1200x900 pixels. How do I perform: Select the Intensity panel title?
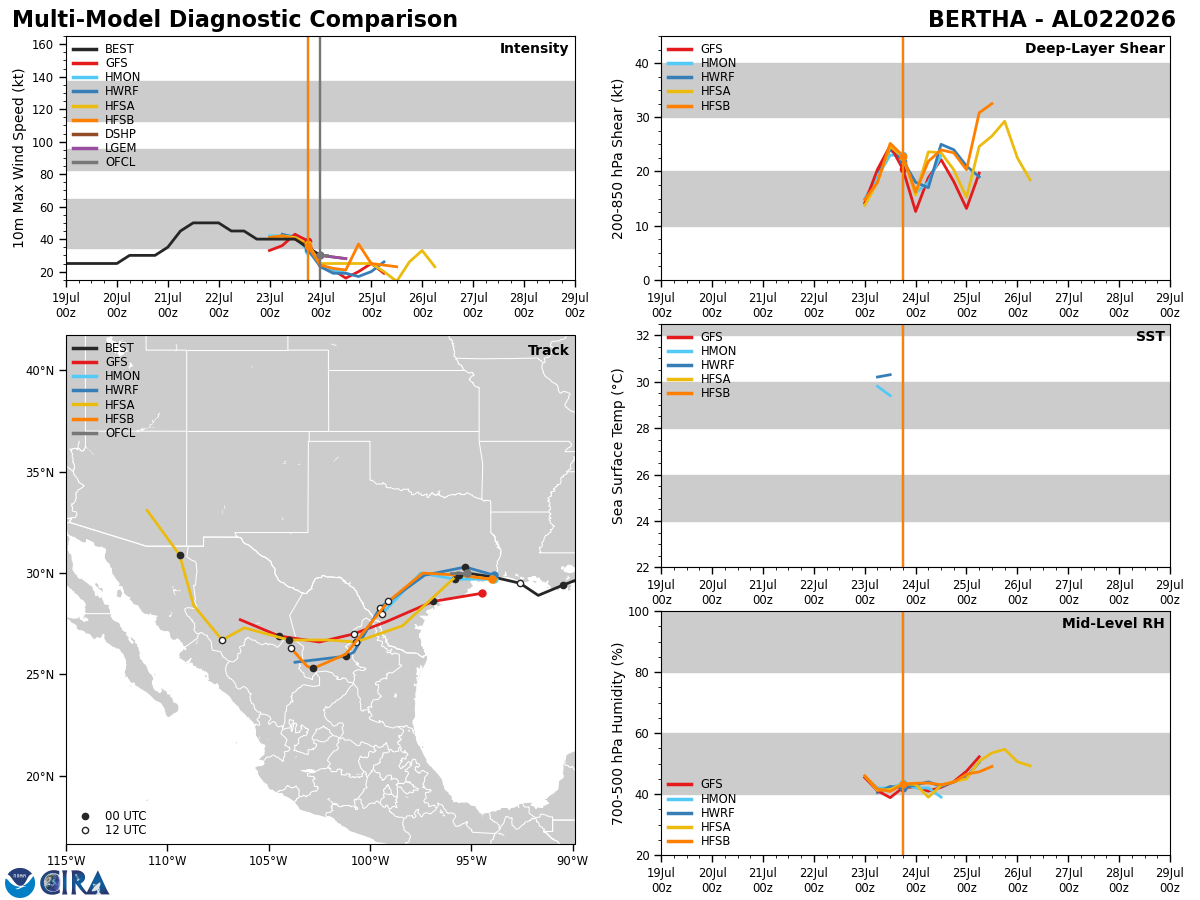[534, 49]
